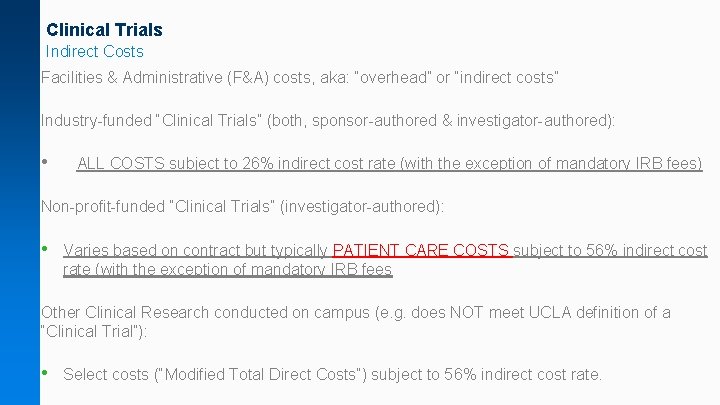The height and width of the screenshot is (405, 720).
Task: Select the Clinical Trials slide title
Action: pyautogui.click(x=104, y=30)
